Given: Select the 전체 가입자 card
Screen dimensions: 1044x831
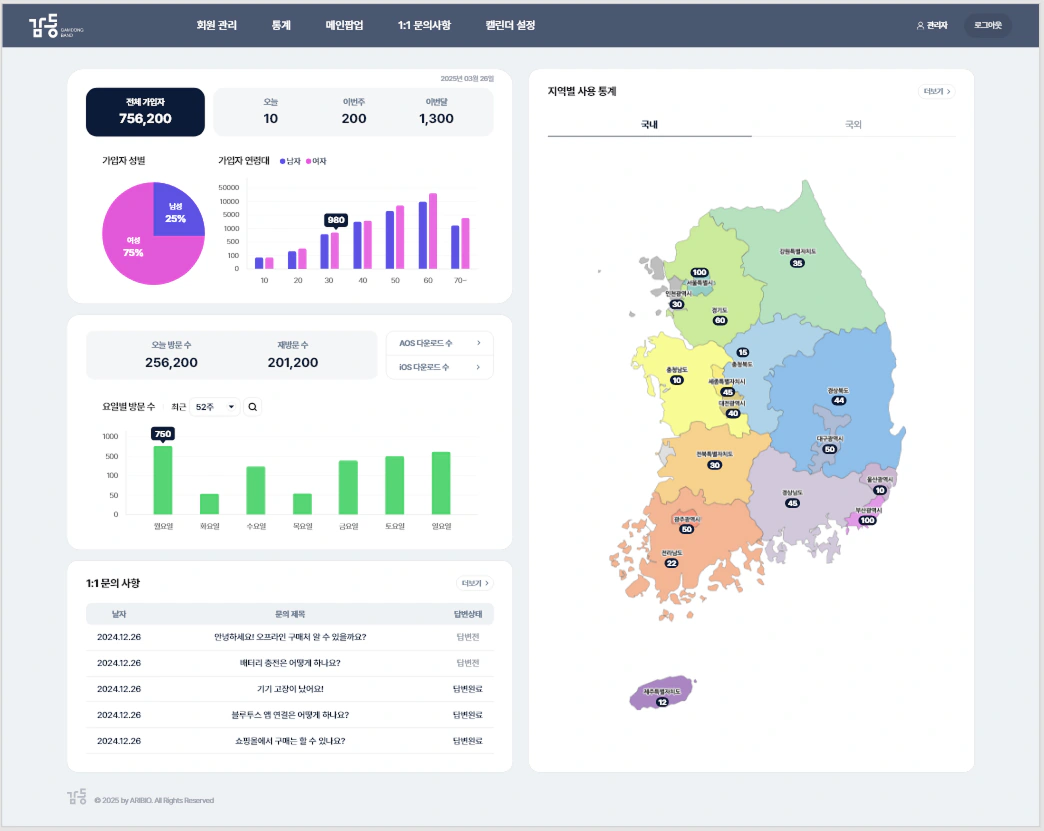Looking at the screenshot, I should pos(145,112).
